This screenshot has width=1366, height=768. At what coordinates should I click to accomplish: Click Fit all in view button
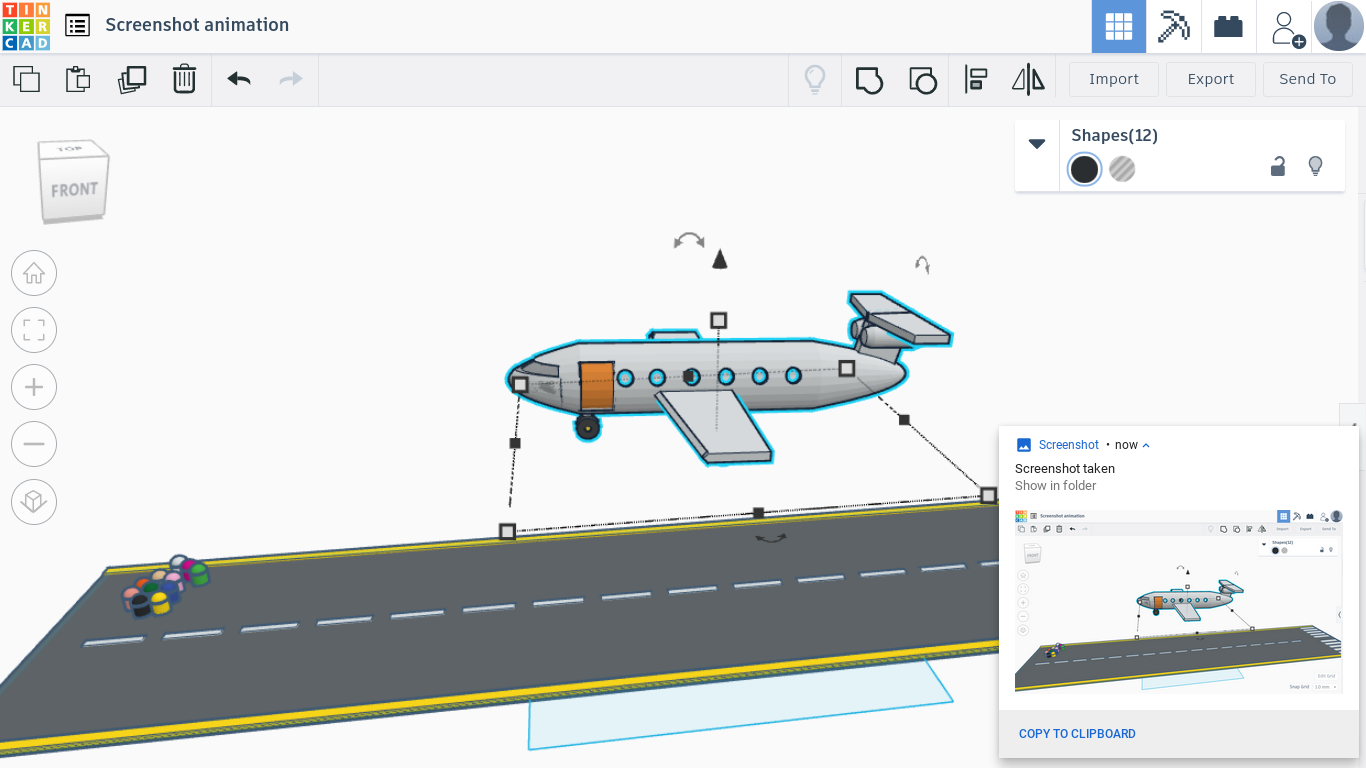click(34, 330)
